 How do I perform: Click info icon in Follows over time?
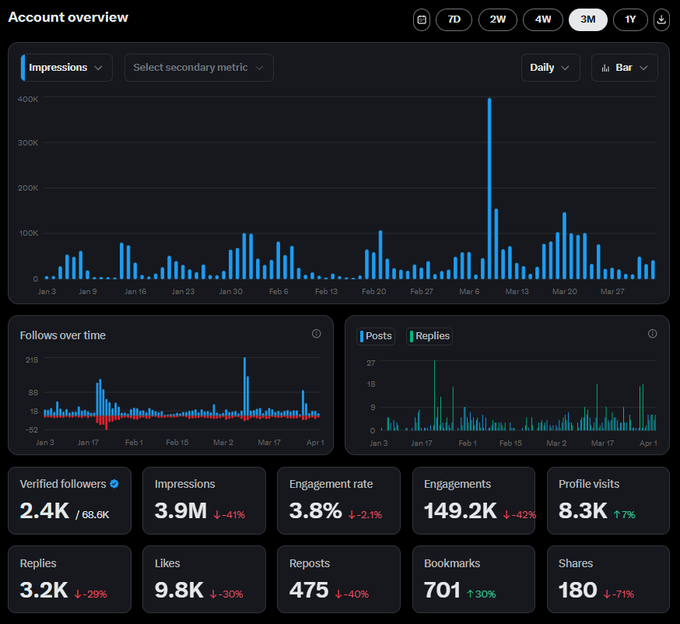pos(316,334)
